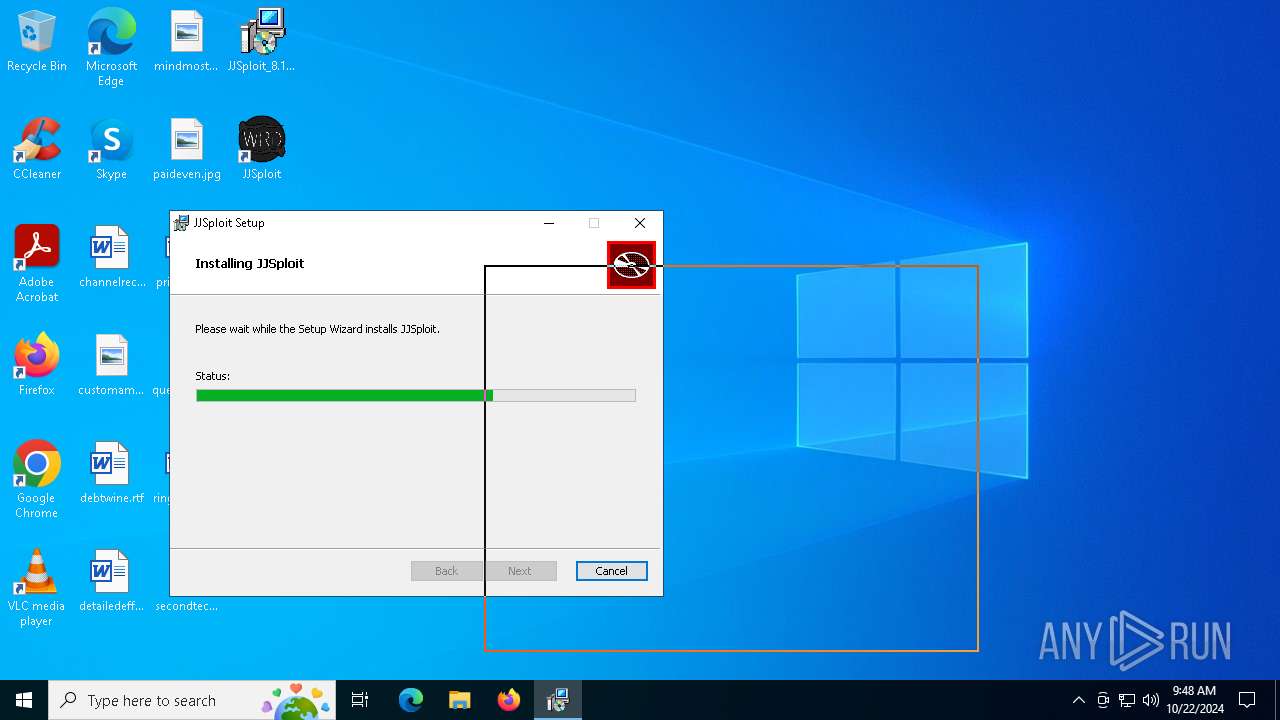This screenshot has width=1280, height=720.
Task: Click the Cancel button in JJSploit Setup
Action: (x=611, y=571)
